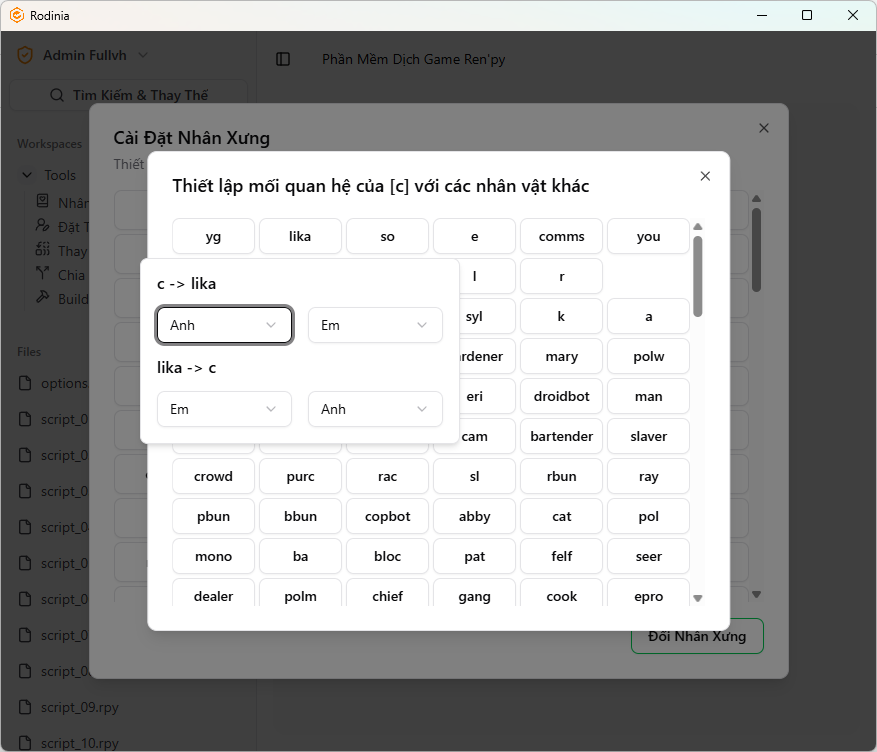Maximize the Rodinia window

pos(807,15)
